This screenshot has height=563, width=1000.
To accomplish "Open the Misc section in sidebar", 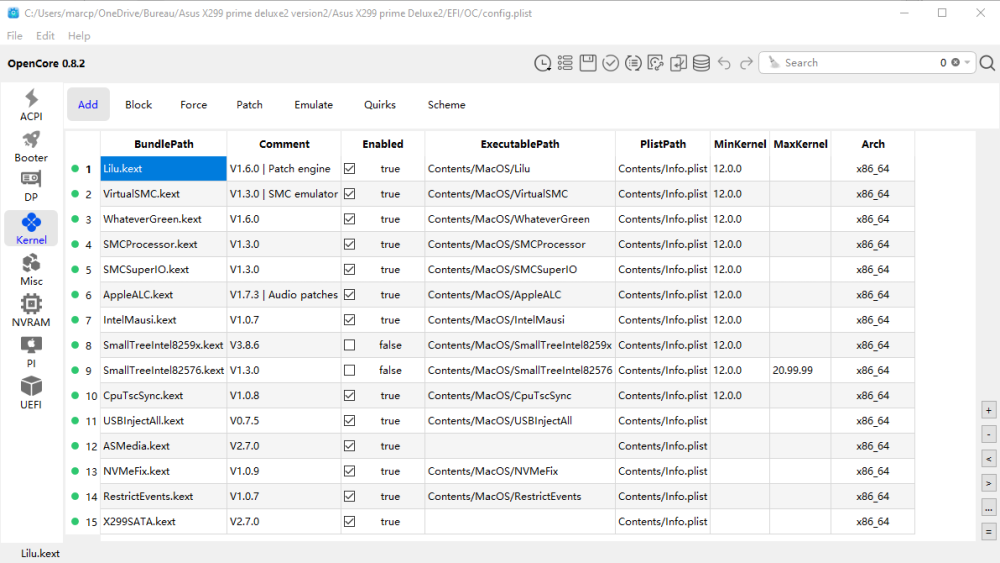I will [31, 270].
